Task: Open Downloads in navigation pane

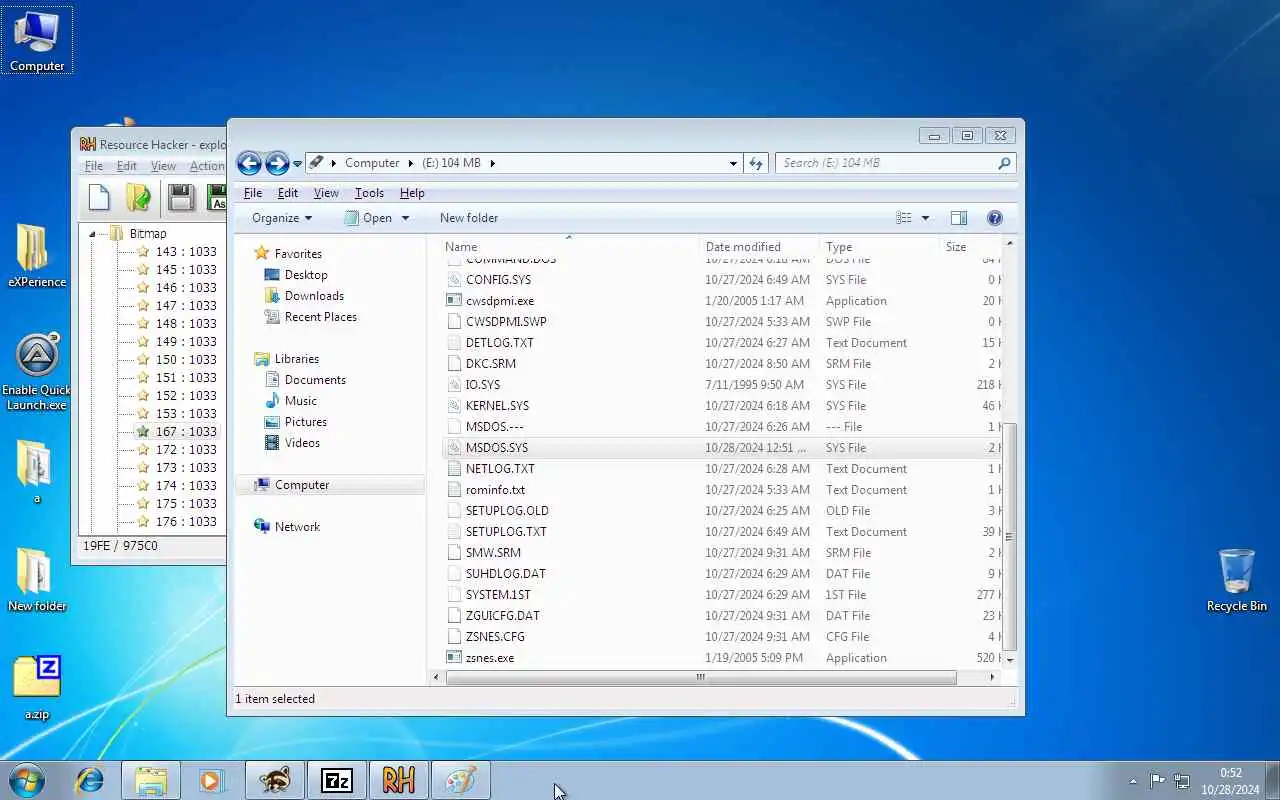Action: 314,296
